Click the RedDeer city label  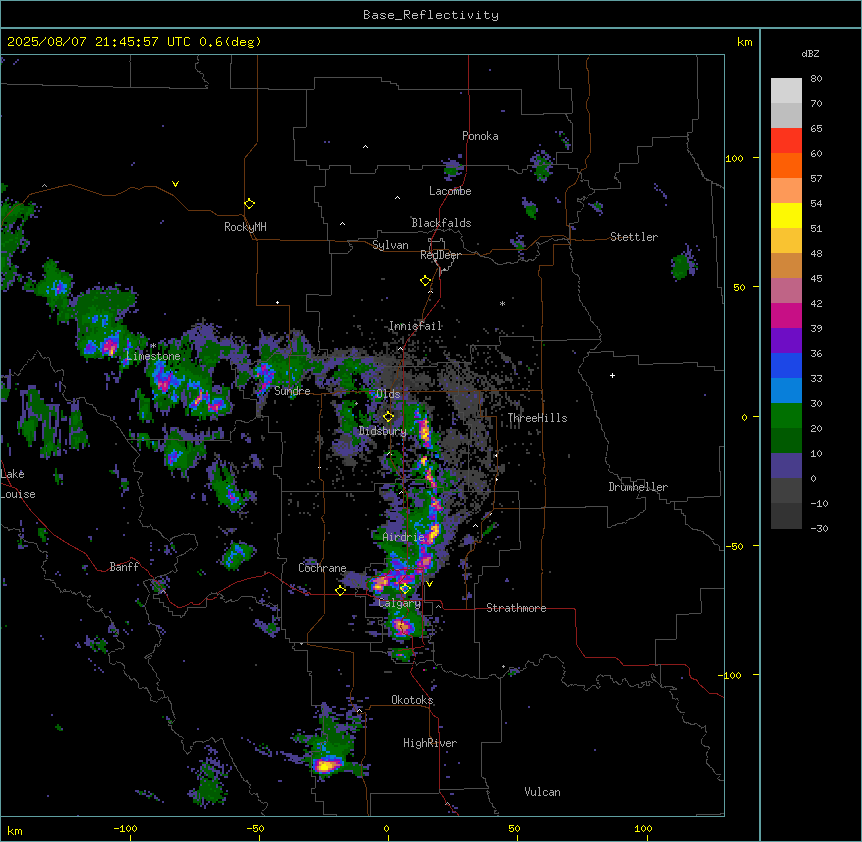[x=440, y=255]
